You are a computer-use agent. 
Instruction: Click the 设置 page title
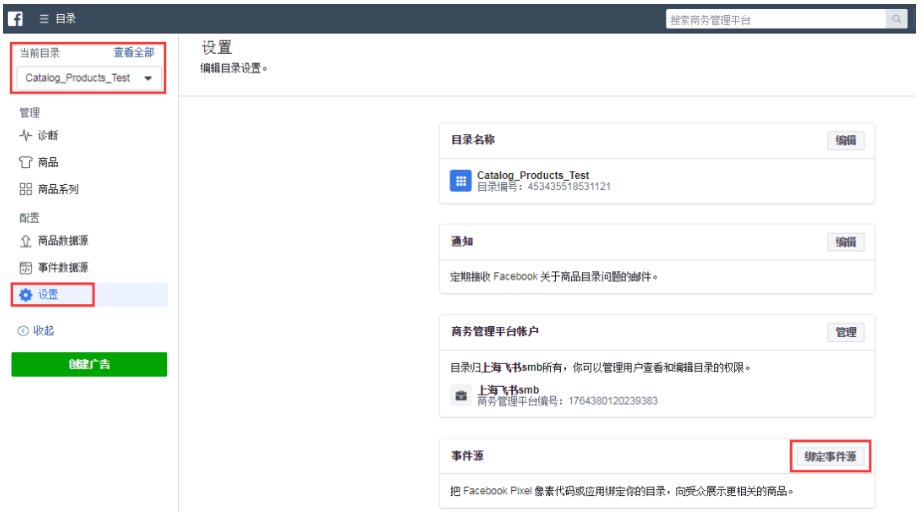(217, 48)
